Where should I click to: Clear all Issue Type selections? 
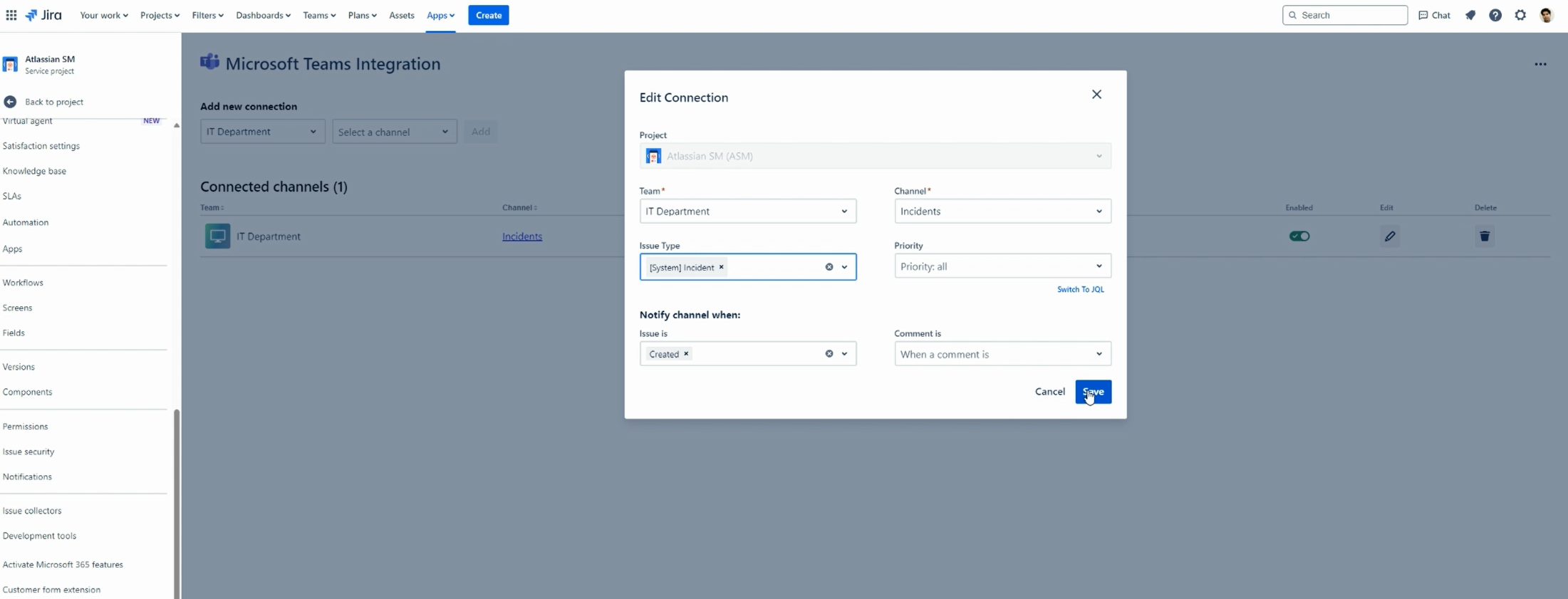829,267
